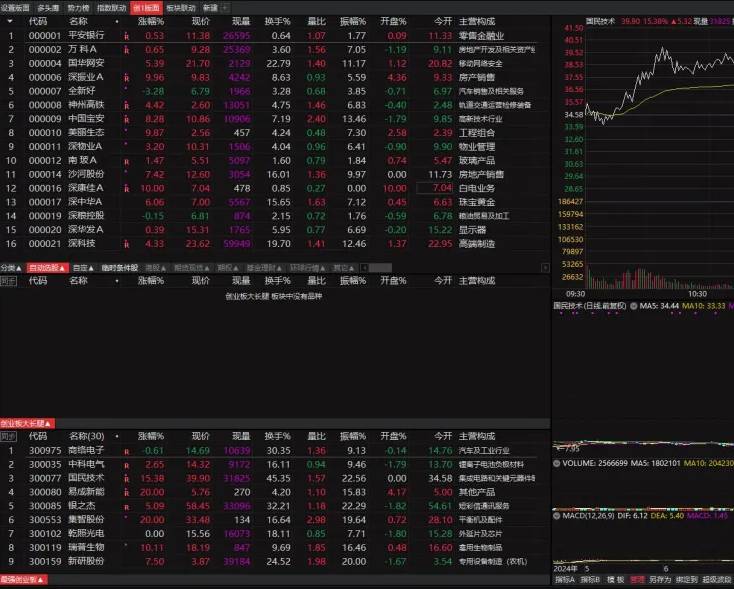The height and width of the screenshot is (589, 734).
Task: Open the 指数联动 tab
Action: (x=111, y=7)
